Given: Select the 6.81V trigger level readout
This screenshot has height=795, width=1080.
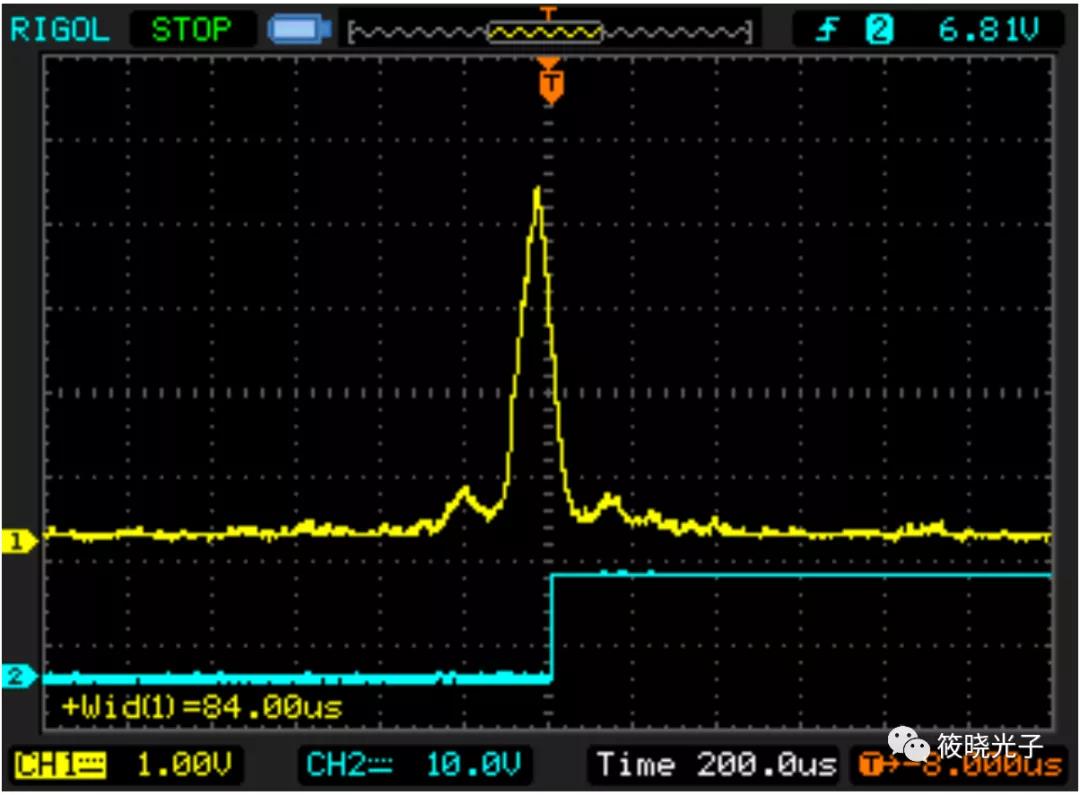Looking at the screenshot, I should pyautogui.click(x=986, y=30).
